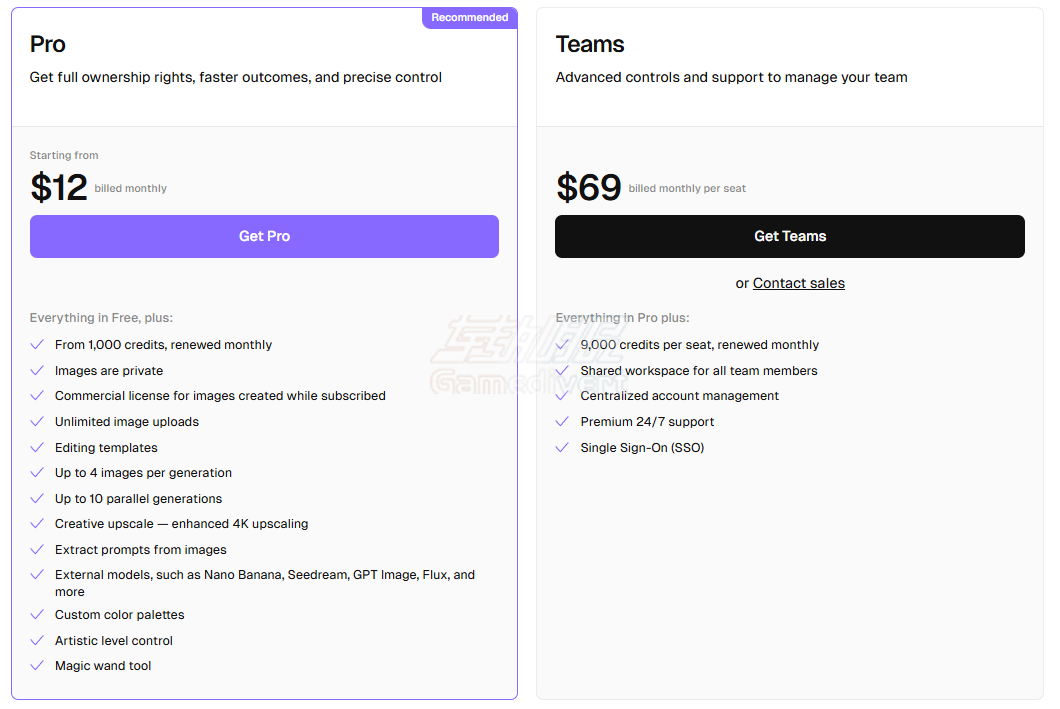Click the feature "Creative upscale — enhanced 4K upscaling"
The width and height of the screenshot is (1060, 709).
pyautogui.click(x=182, y=523)
